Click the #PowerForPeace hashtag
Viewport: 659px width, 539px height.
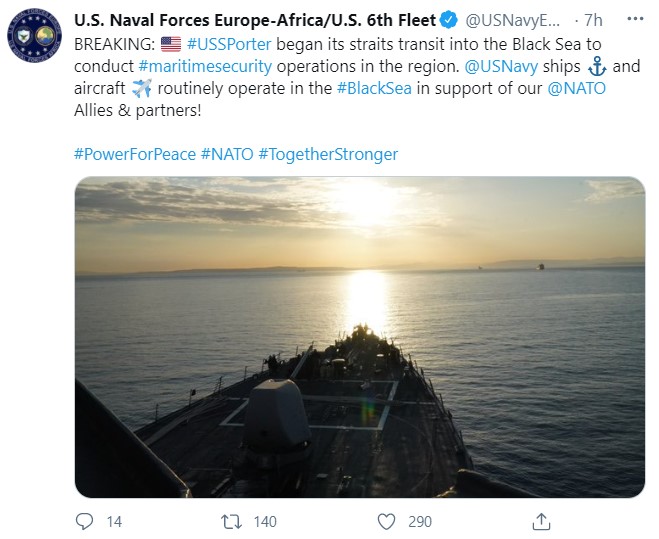click(134, 154)
